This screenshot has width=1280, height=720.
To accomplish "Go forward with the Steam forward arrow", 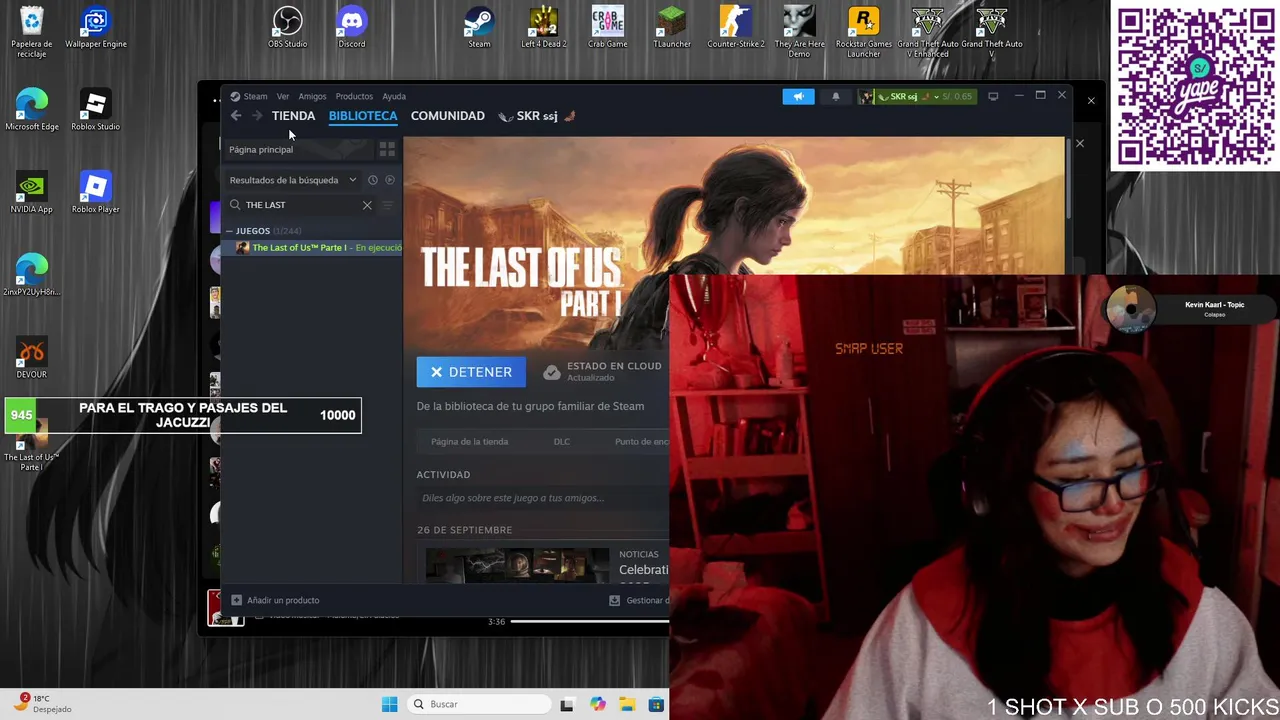I will click(x=257, y=116).
